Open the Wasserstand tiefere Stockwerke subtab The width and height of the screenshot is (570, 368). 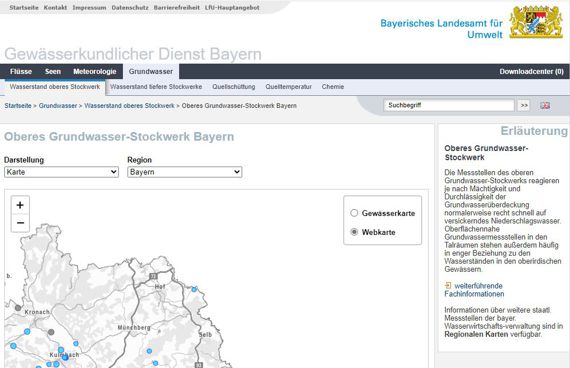tap(156, 87)
